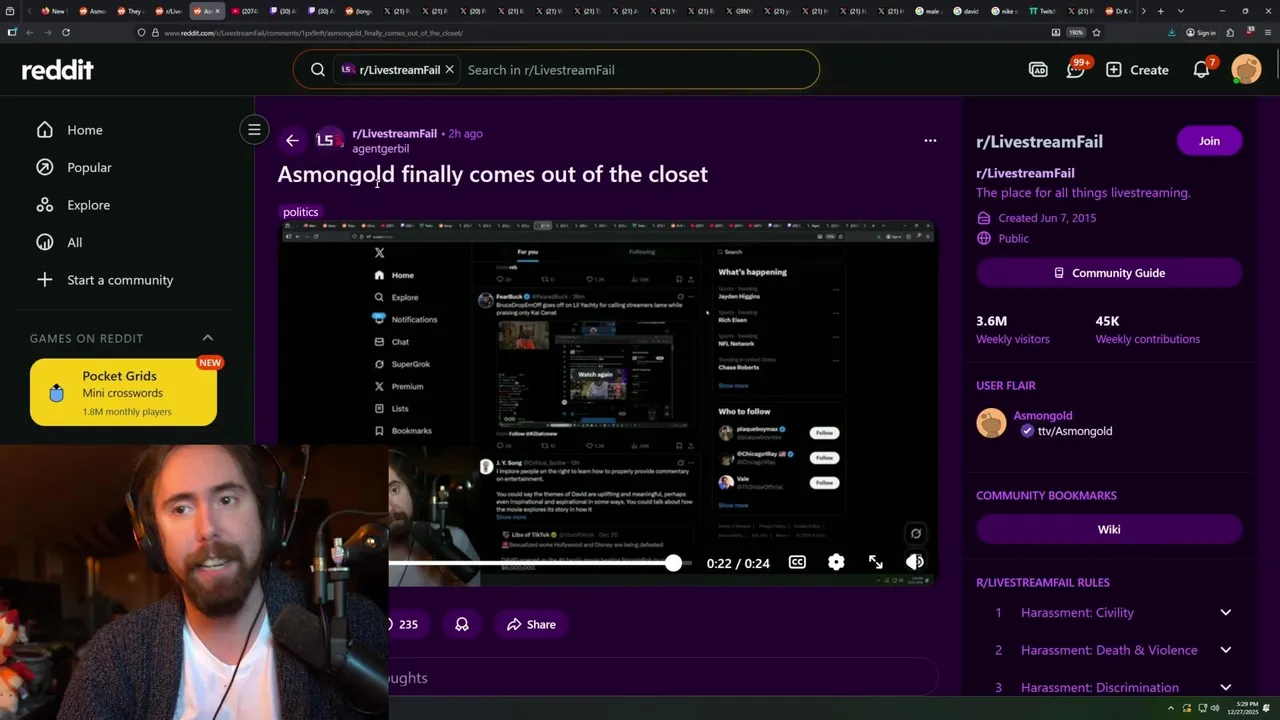1280x720 pixels.
Task: Go to Home in the sidebar
Action: (85, 130)
